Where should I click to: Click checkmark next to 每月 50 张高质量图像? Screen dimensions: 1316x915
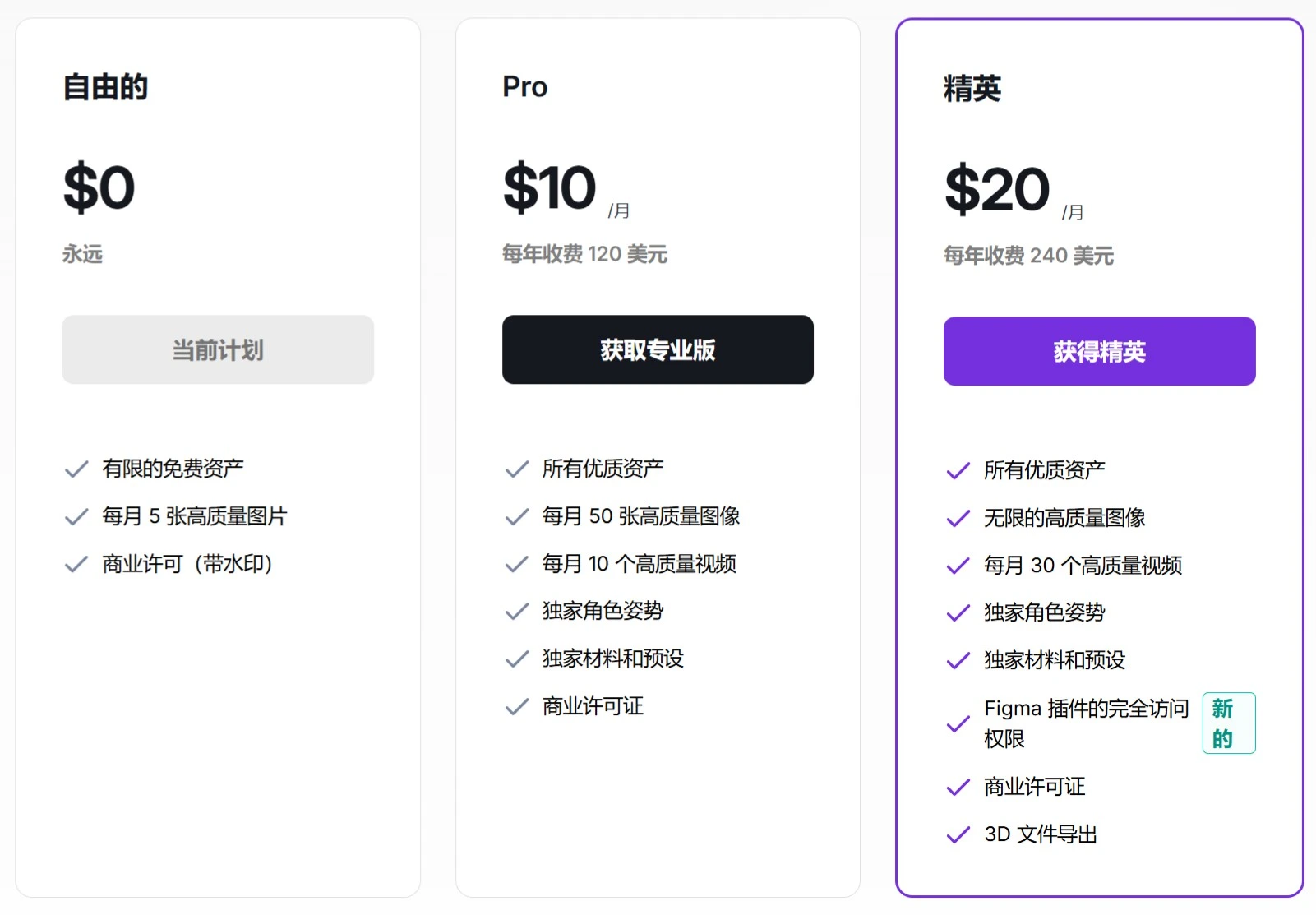pyautogui.click(x=517, y=517)
